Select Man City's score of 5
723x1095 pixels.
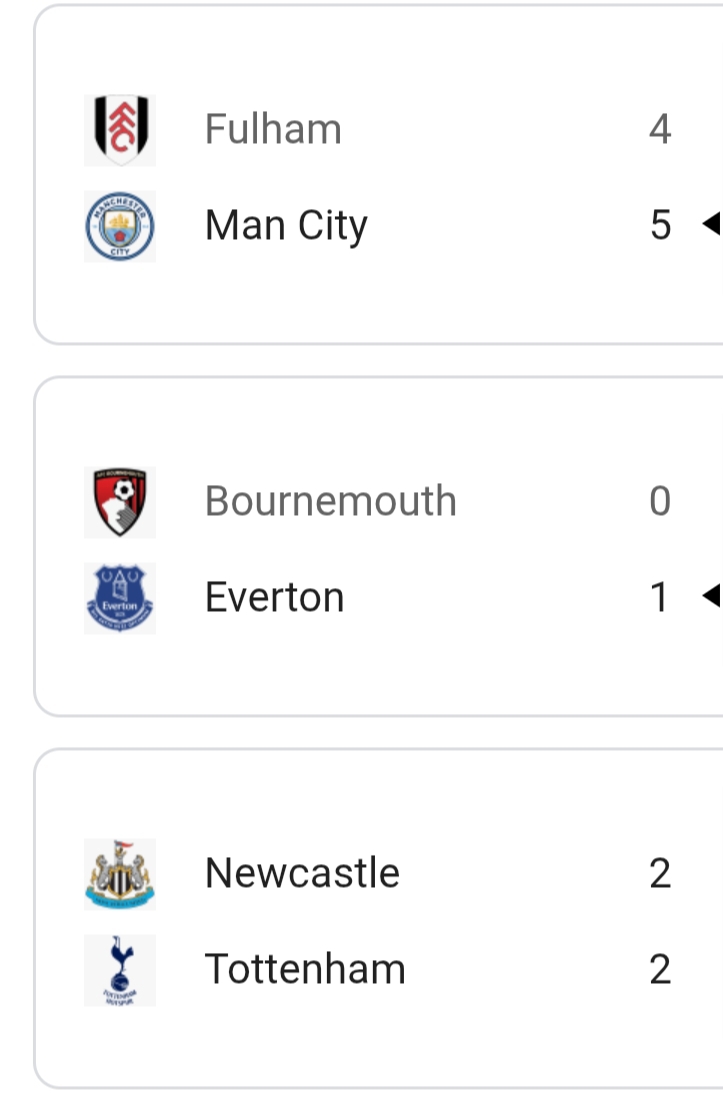click(660, 226)
